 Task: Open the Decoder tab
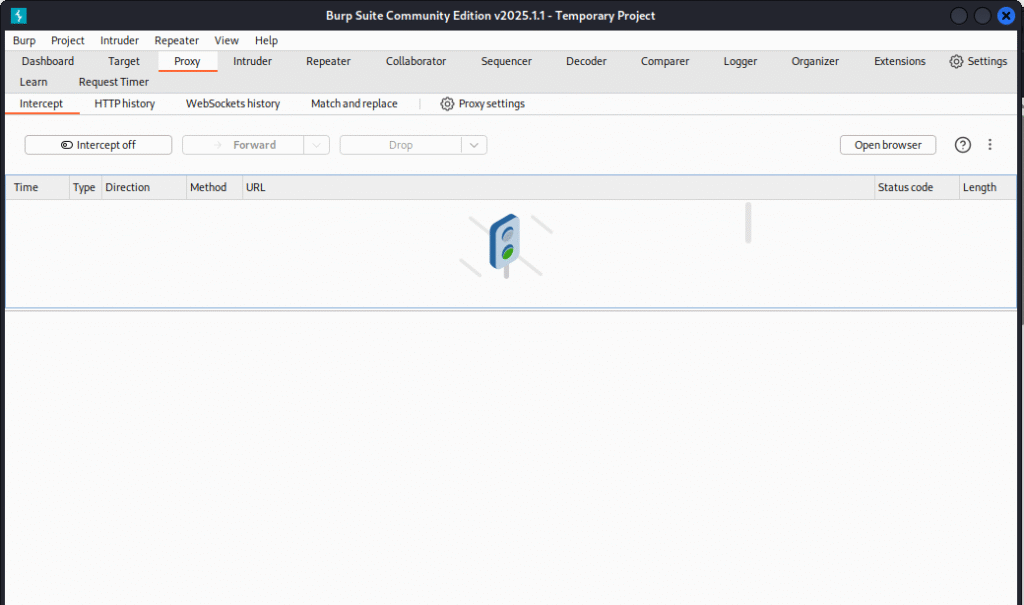click(x=586, y=61)
